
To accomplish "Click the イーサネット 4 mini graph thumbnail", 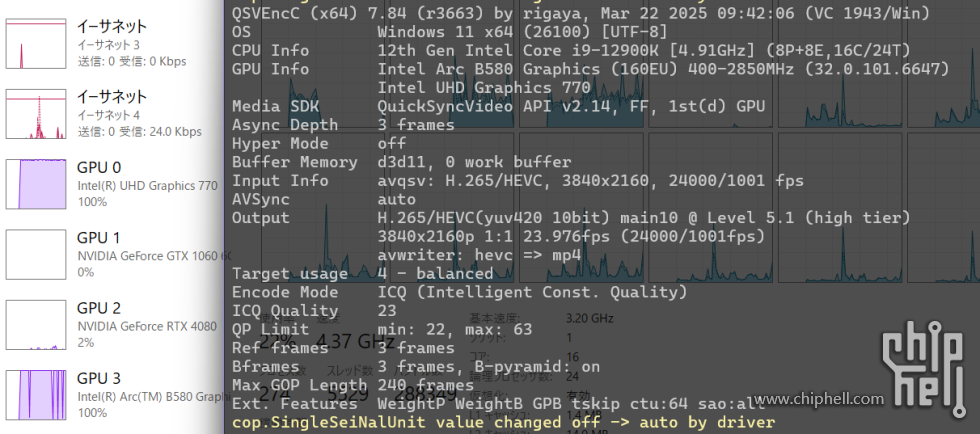I will [36, 114].
